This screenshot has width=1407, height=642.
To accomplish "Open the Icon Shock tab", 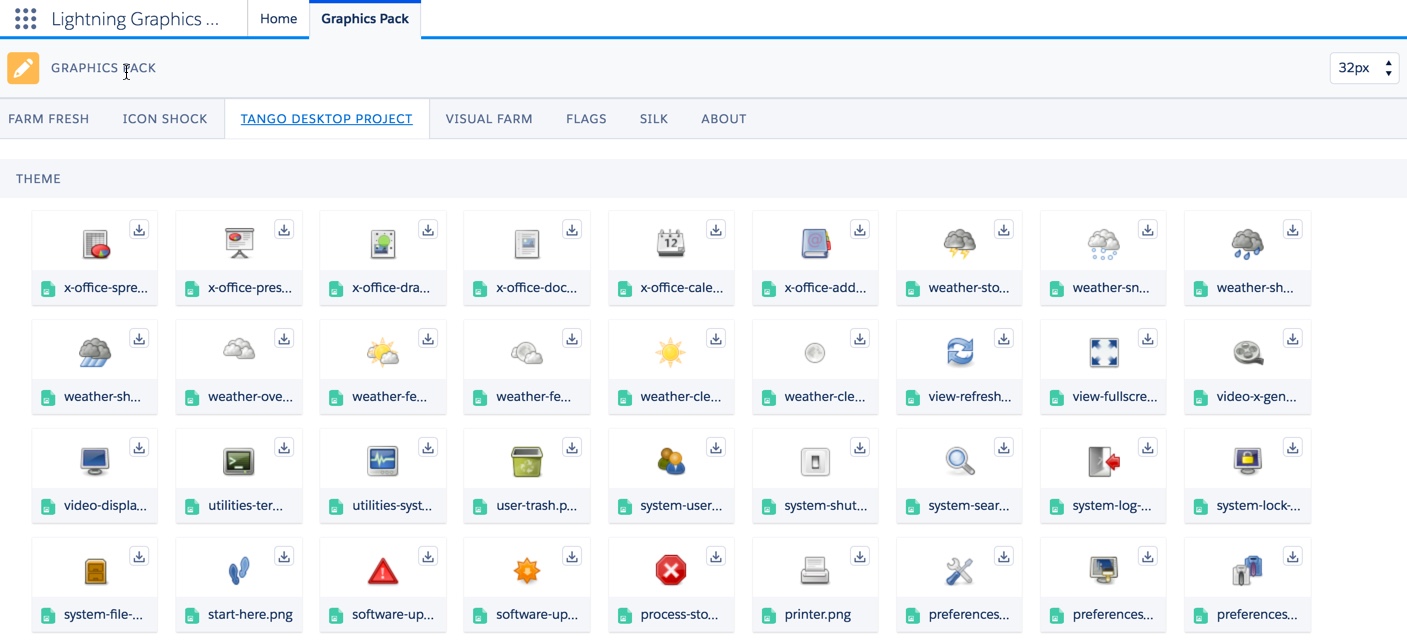I will (x=165, y=119).
